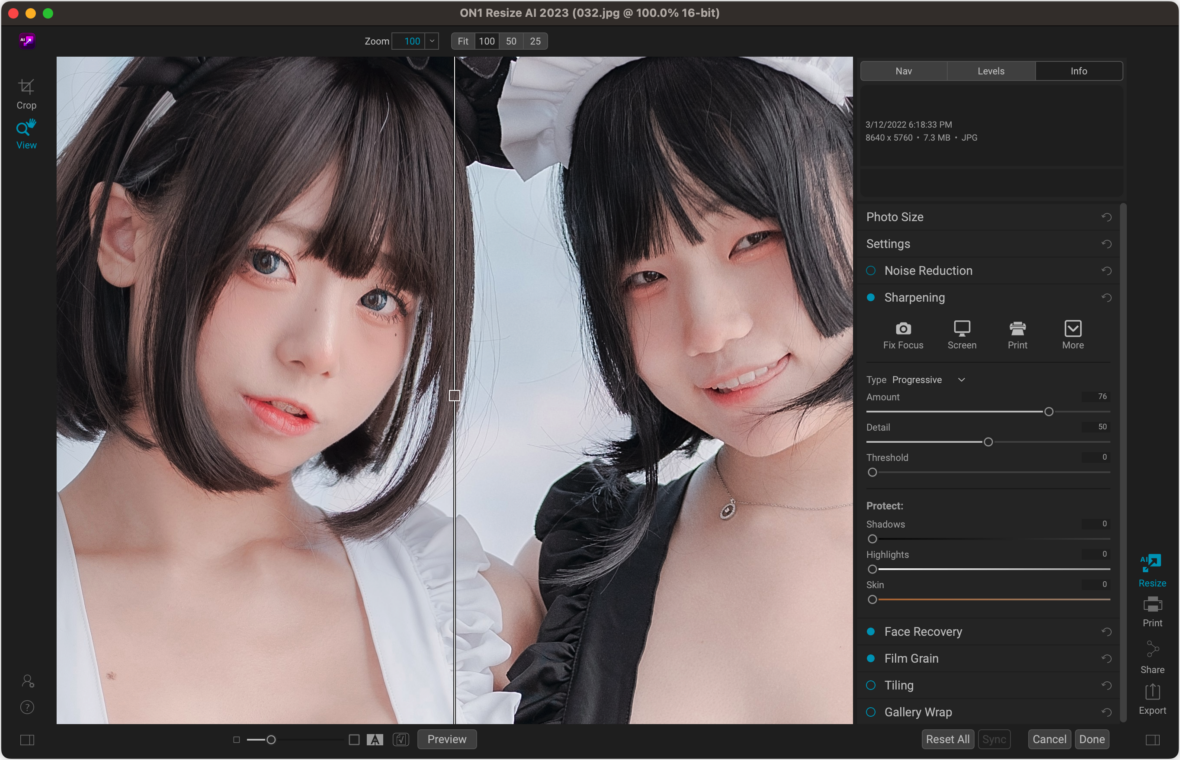Toggle the soft proofing icon
Screen dimensions: 1180x760
[401, 740]
